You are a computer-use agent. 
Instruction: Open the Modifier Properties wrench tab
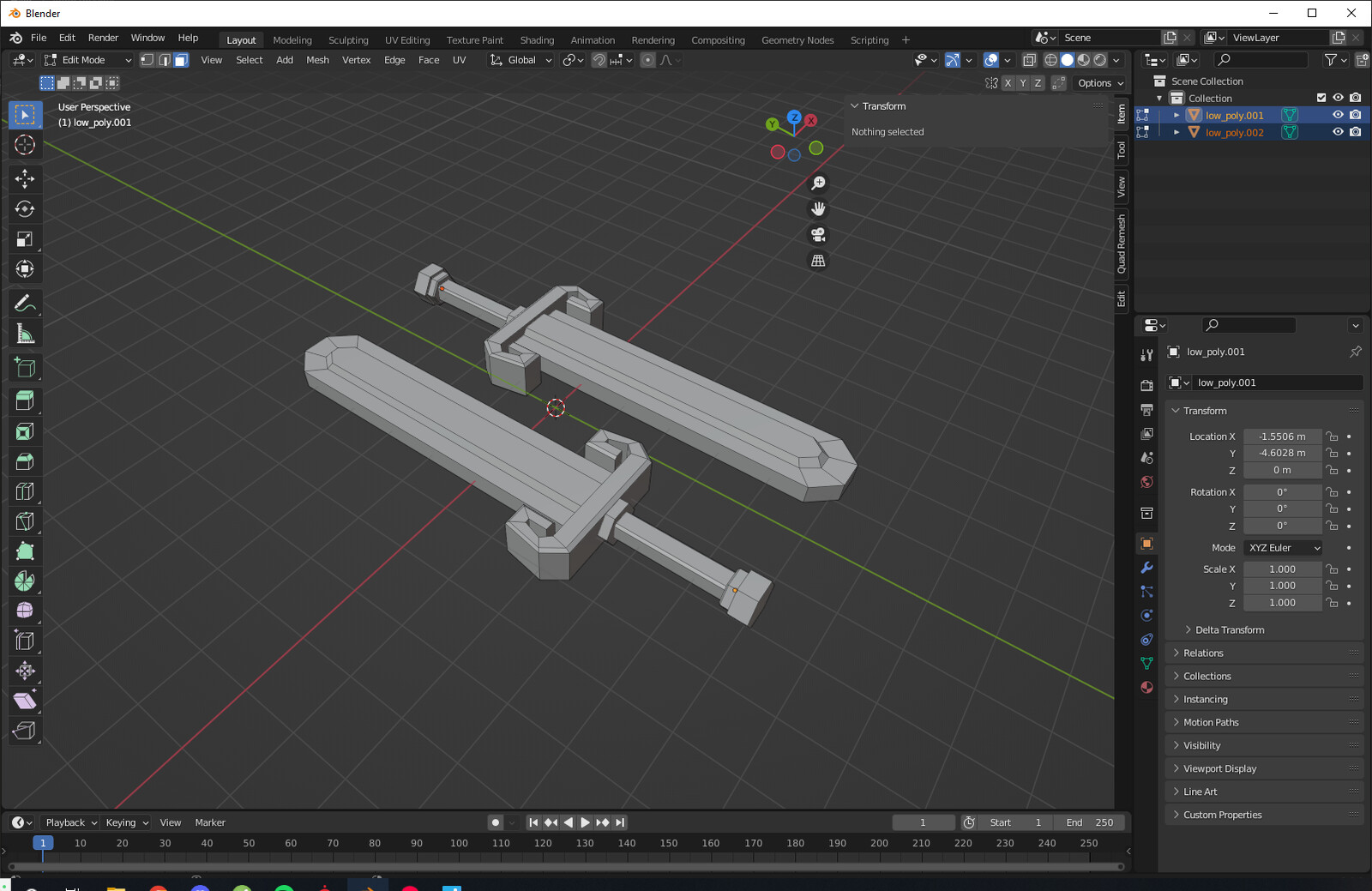1146,567
